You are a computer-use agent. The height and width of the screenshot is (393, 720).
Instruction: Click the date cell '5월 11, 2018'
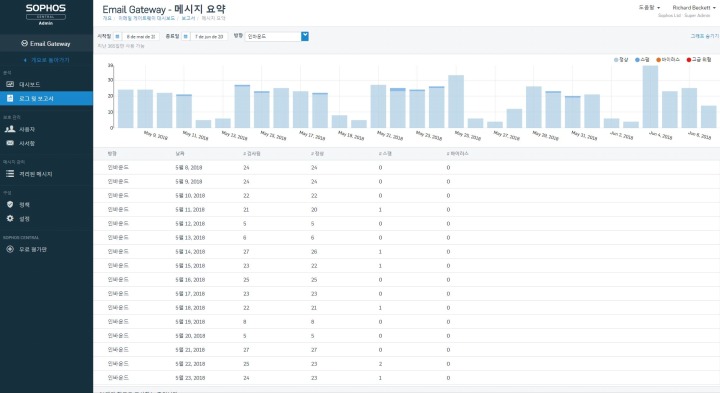click(190, 210)
